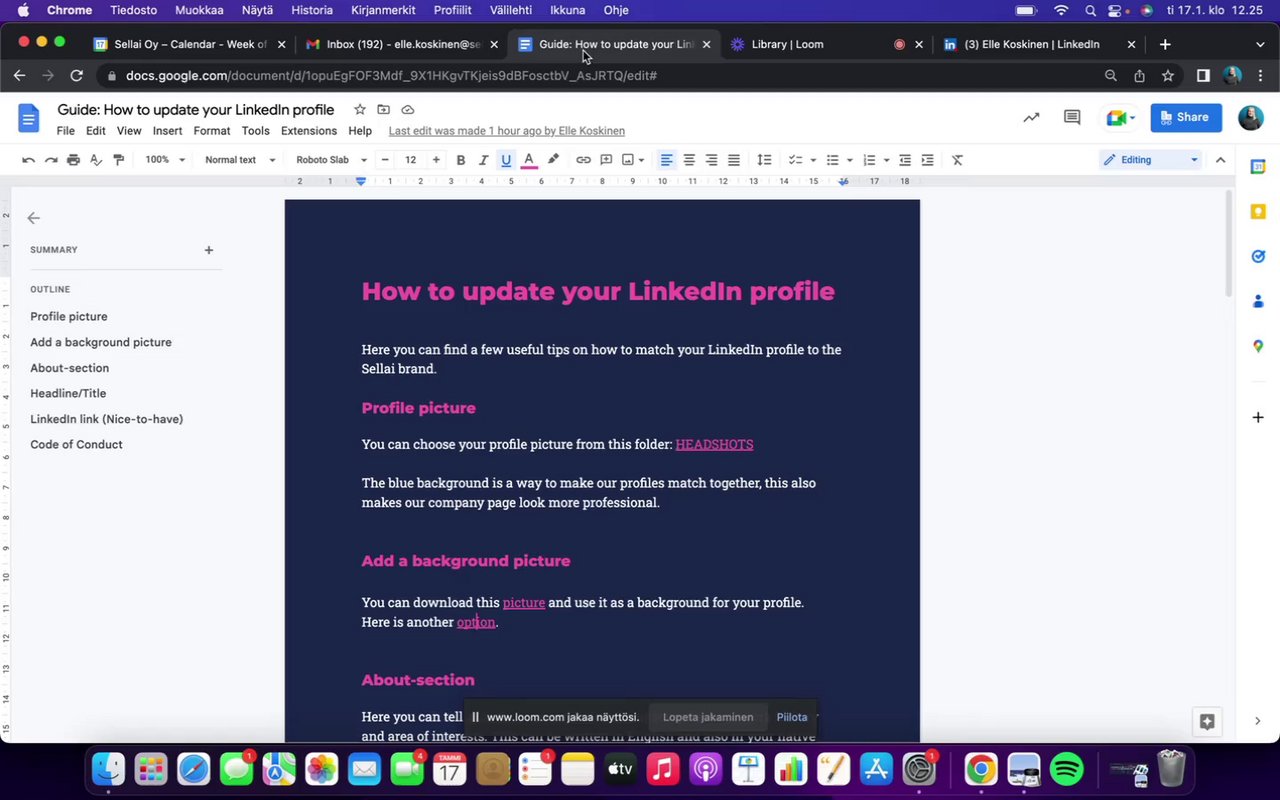Screen dimensions: 1280x800
Task: Insert a link from the toolbar
Action: click(583, 160)
